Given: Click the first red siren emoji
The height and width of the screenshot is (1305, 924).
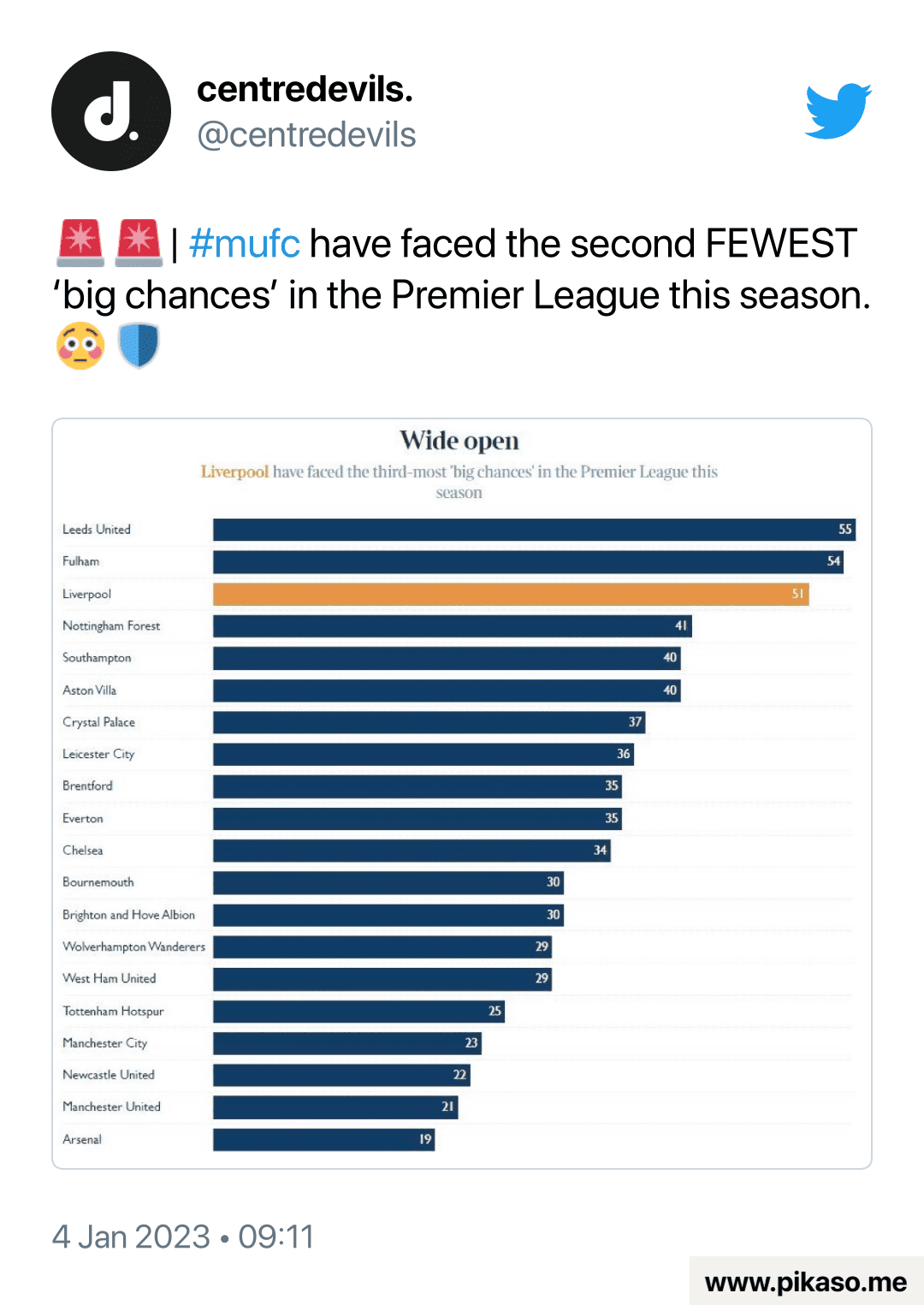Looking at the screenshot, I should point(80,243).
